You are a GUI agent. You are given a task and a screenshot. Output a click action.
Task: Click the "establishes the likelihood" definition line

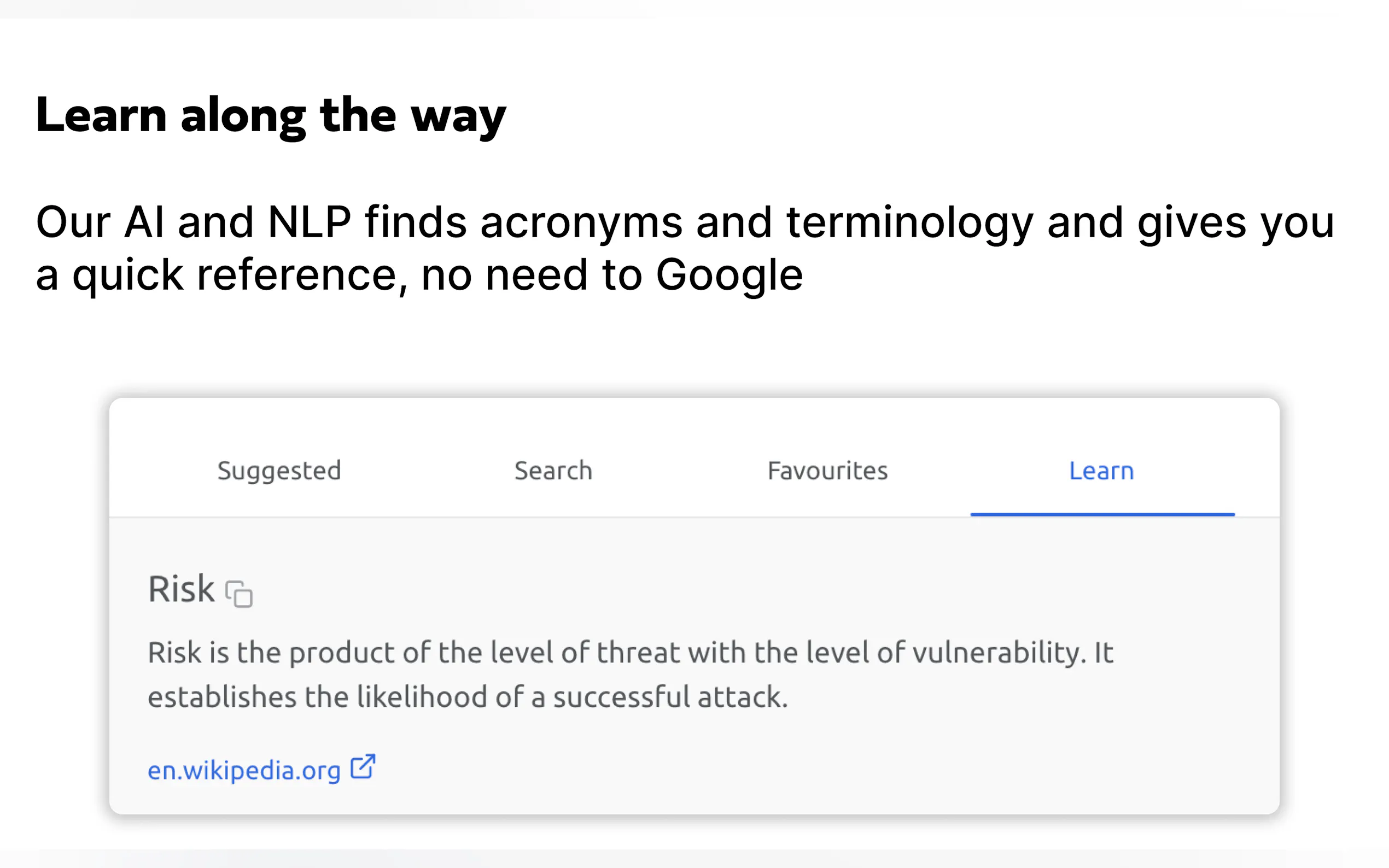468,697
